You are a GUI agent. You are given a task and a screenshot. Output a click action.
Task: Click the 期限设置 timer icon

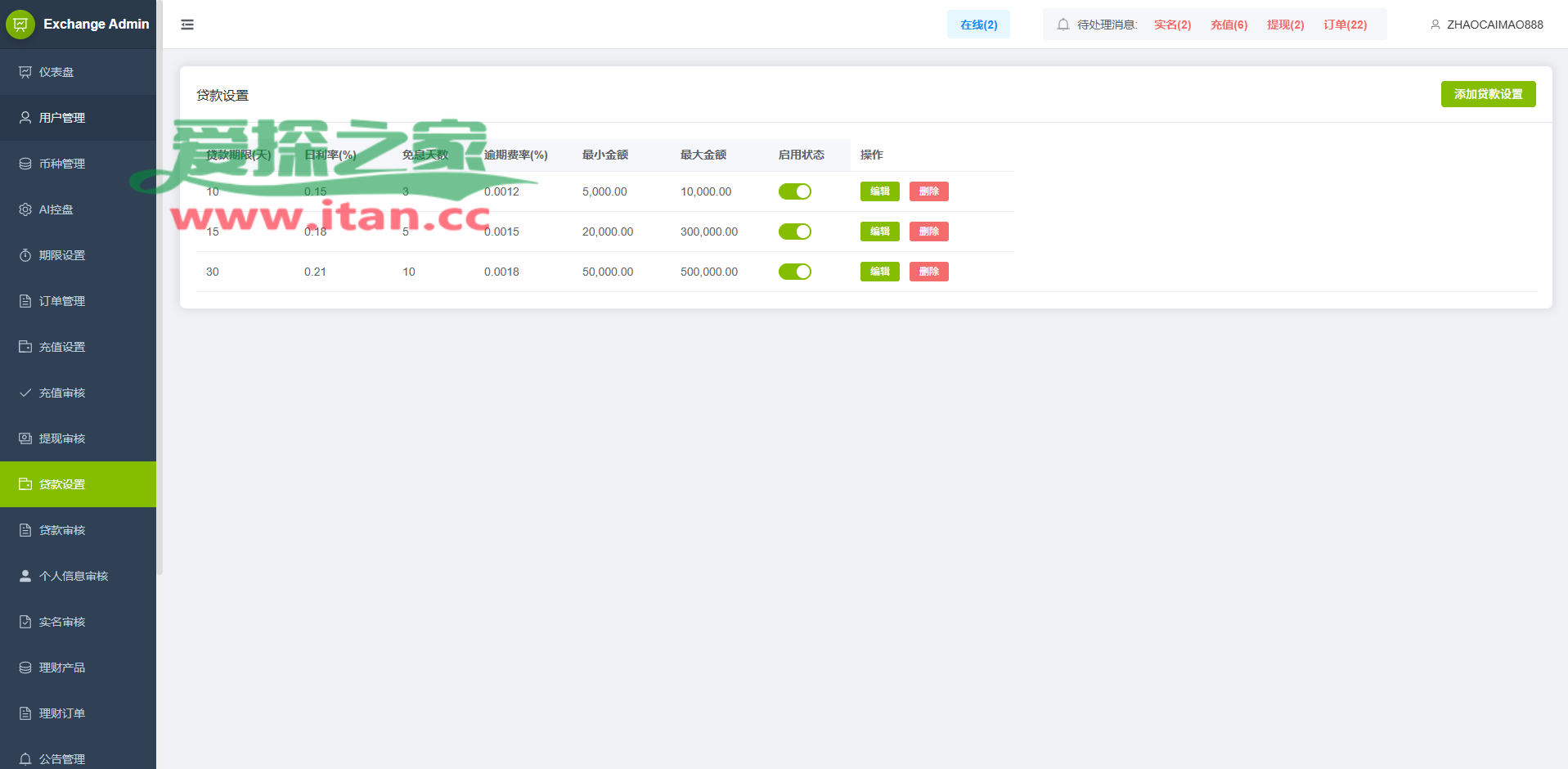(x=25, y=255)
